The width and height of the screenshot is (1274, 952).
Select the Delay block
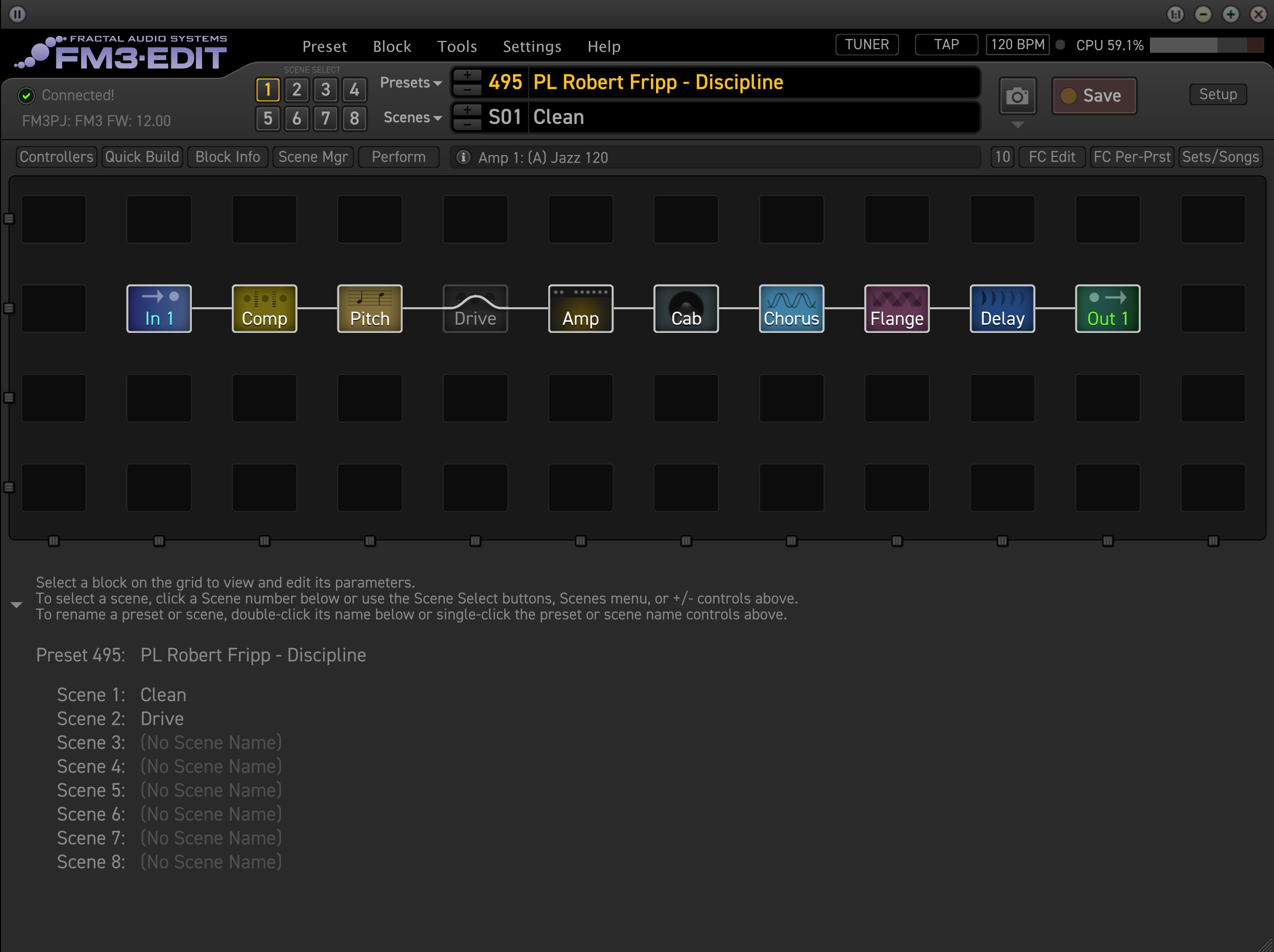(x=1002, y=308)
